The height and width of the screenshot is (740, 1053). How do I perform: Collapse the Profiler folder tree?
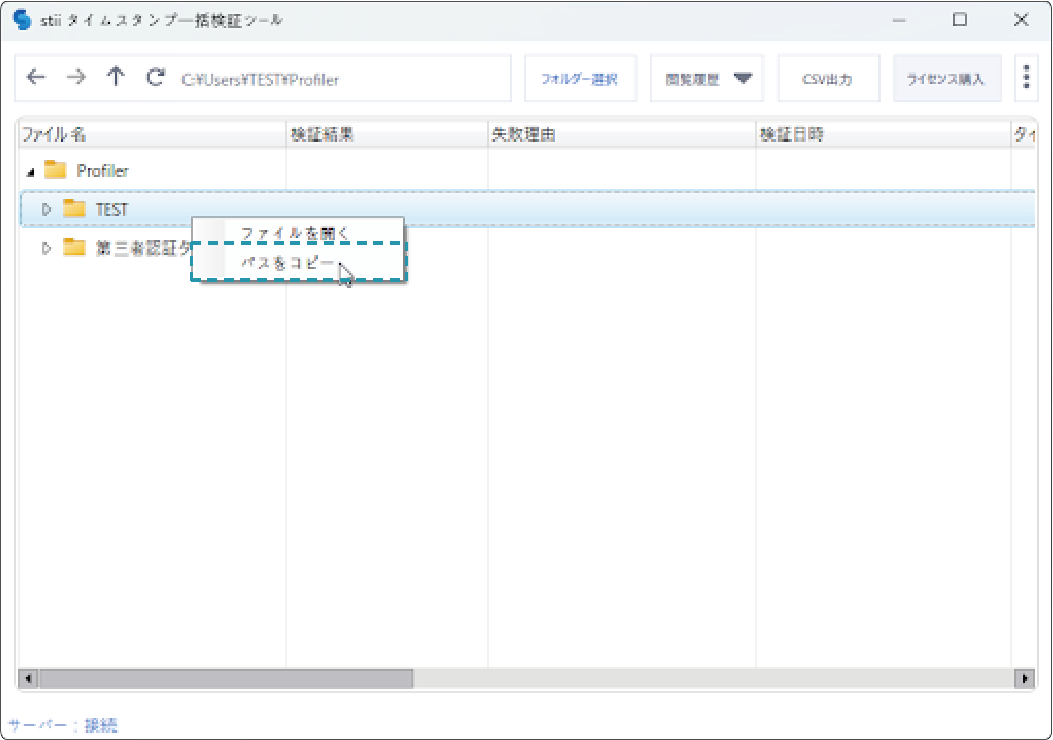(x=30, y=172)
